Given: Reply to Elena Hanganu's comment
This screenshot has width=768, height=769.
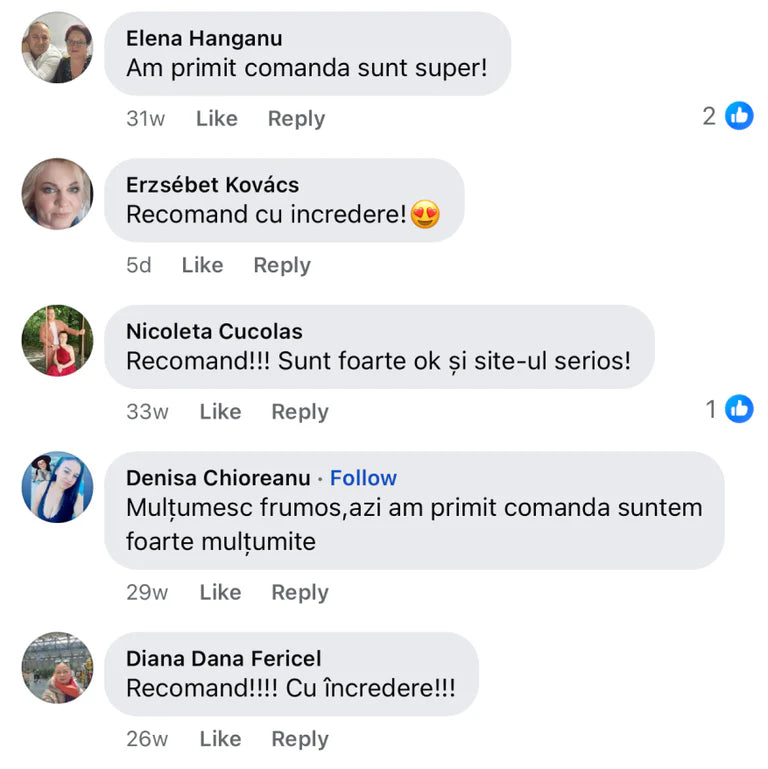Looking at the screenshot, I should pos(296,118).
